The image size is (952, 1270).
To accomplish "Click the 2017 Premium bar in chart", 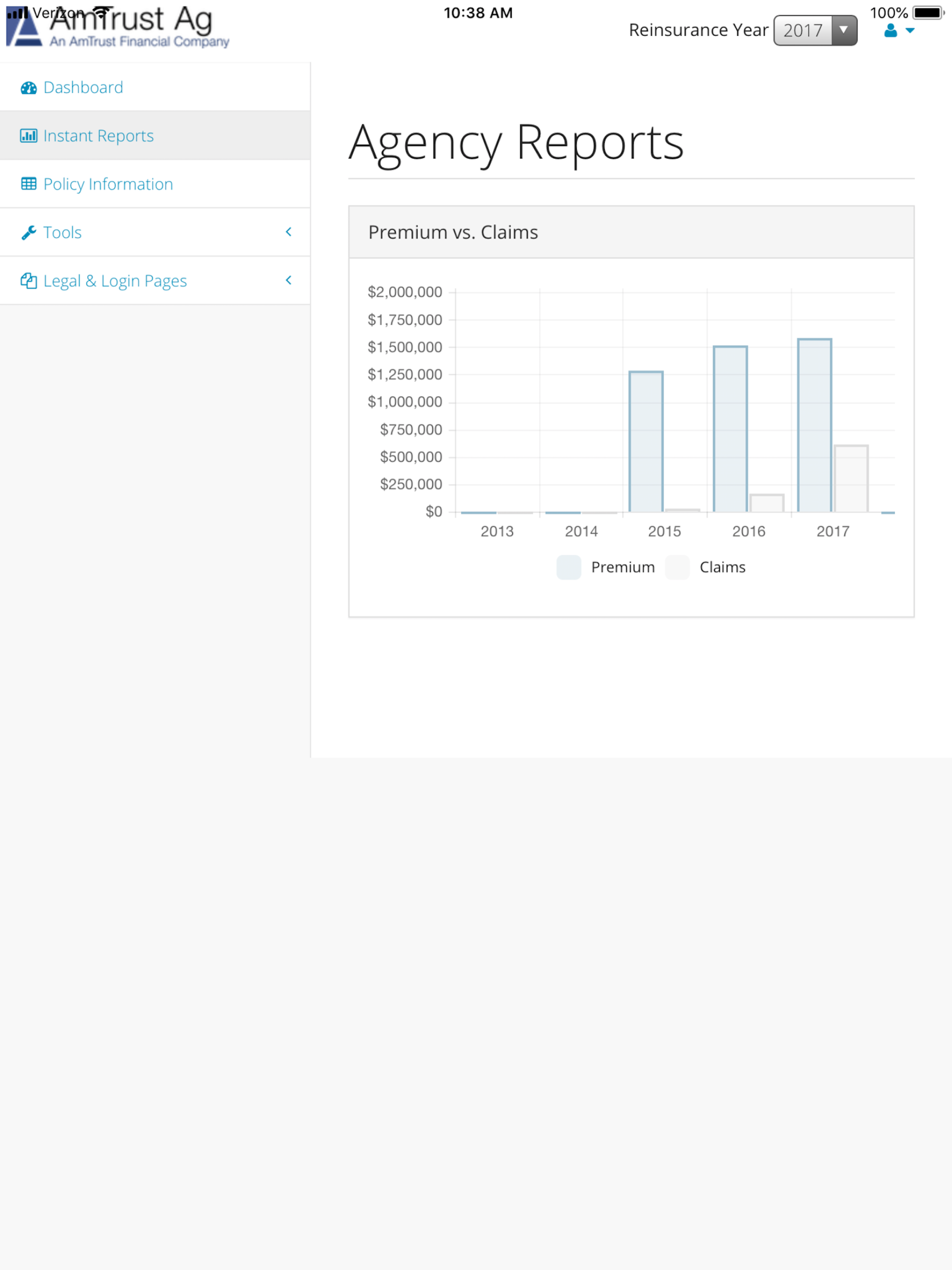I will click(x=814, y=425).
